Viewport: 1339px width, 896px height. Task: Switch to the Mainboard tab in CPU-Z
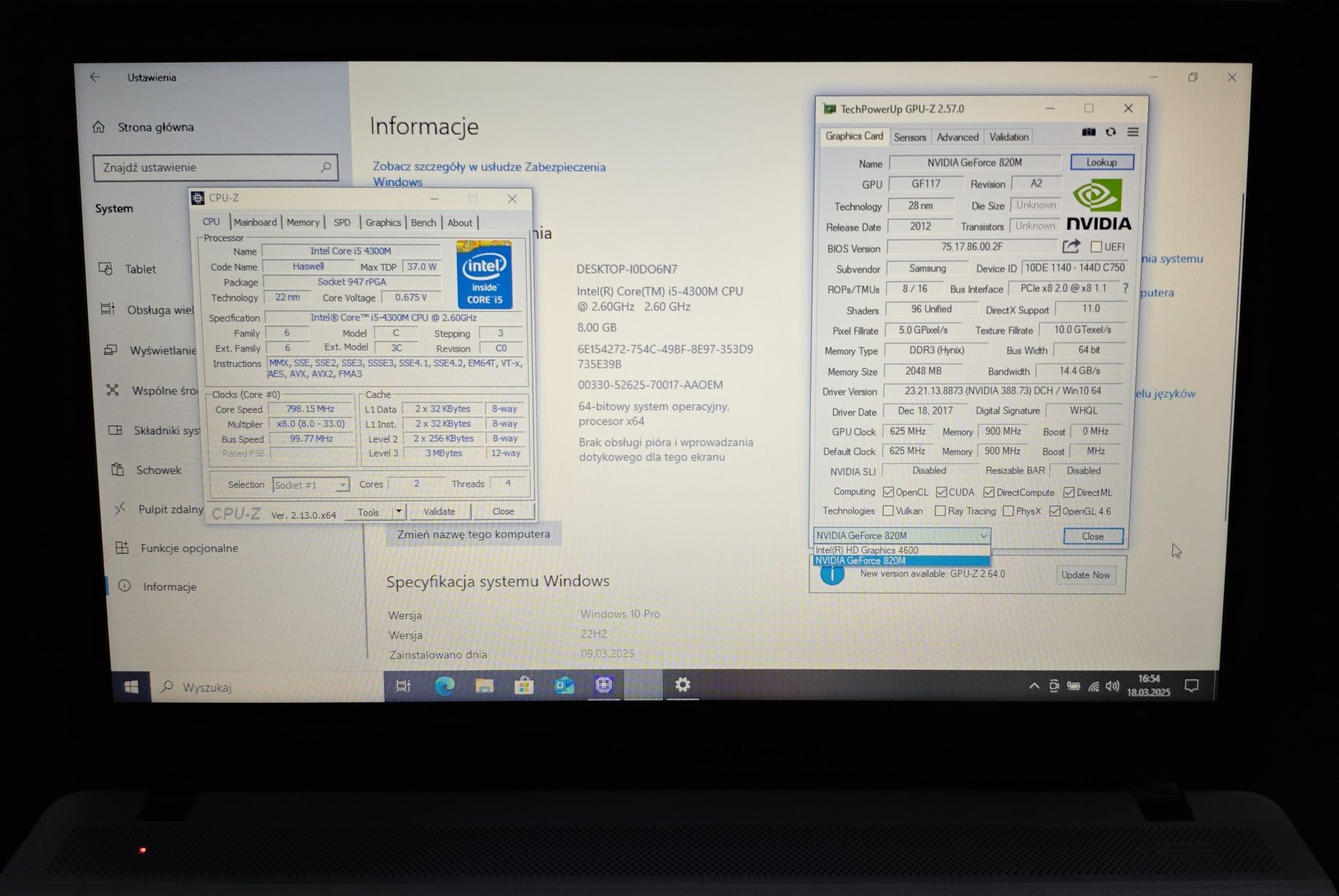[255, 222]
